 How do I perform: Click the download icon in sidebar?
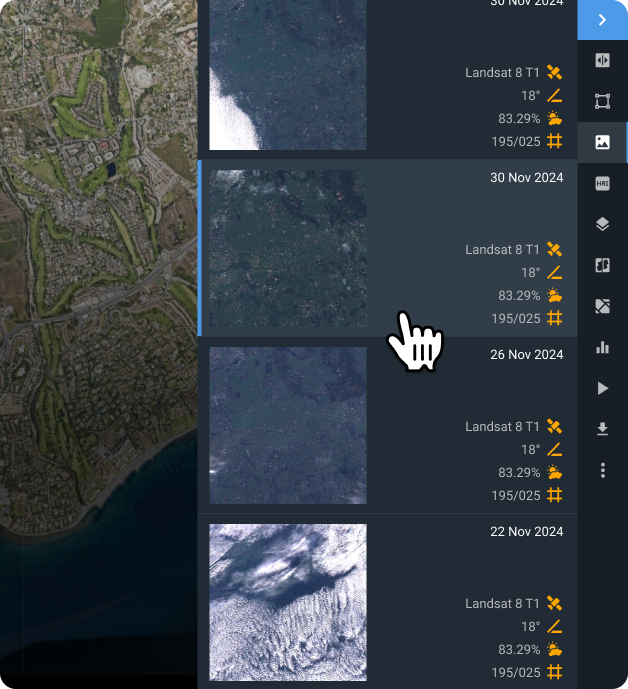pyautogui.click(x=603, y=429)
